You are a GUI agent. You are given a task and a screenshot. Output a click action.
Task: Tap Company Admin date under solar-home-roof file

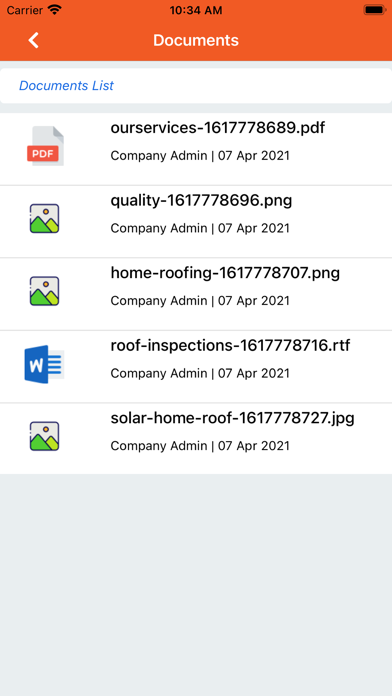click(x=200, y=446)
